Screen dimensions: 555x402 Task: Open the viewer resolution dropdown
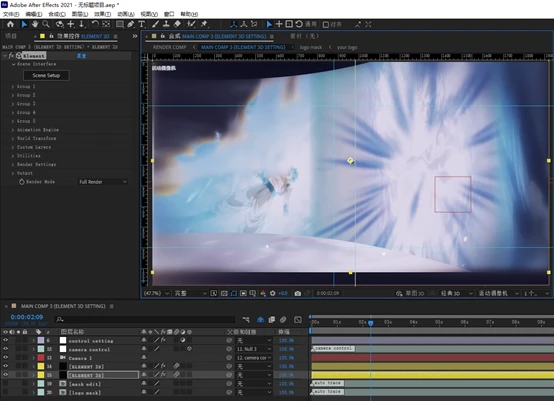(190, 293)
